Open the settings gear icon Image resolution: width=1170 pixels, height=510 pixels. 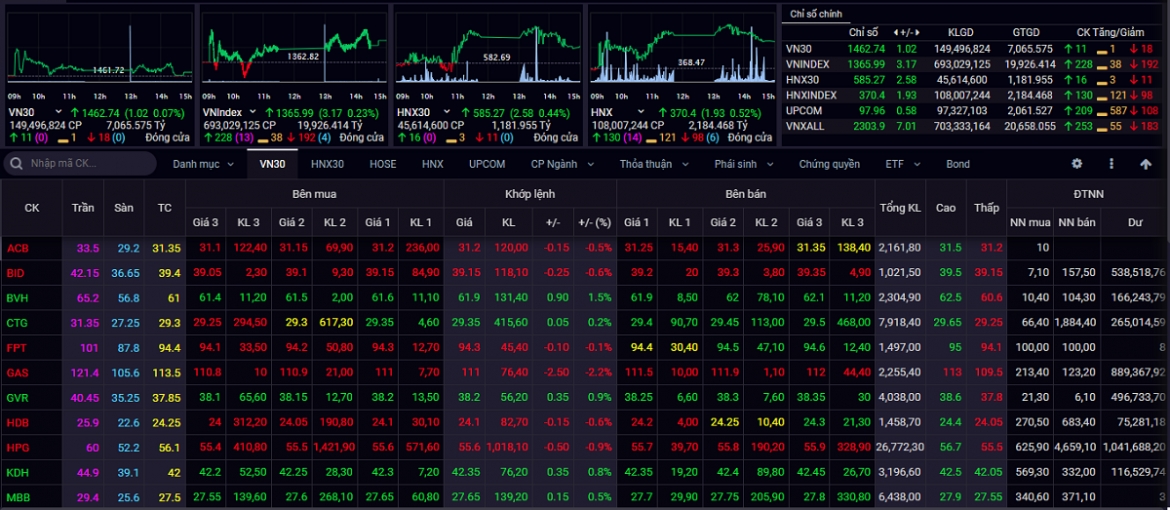tap(1077, 164)
